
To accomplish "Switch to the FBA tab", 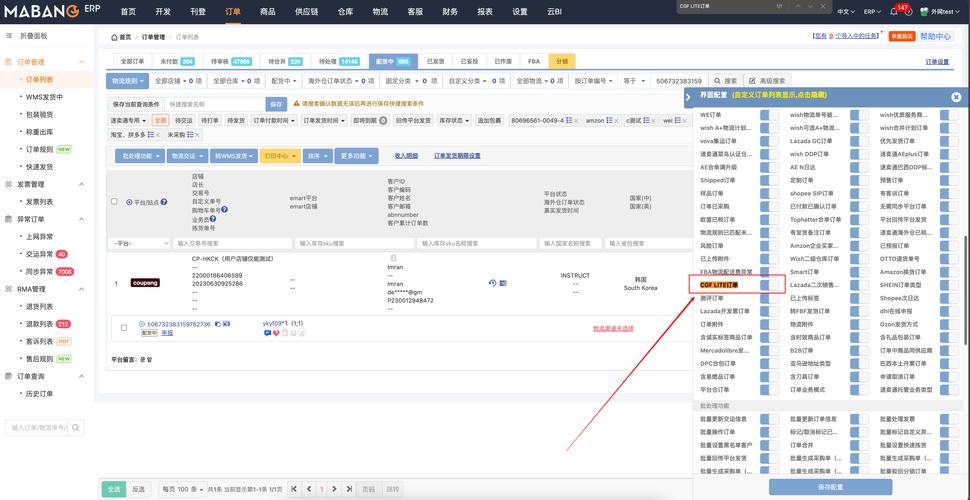I will coord(534,61).
